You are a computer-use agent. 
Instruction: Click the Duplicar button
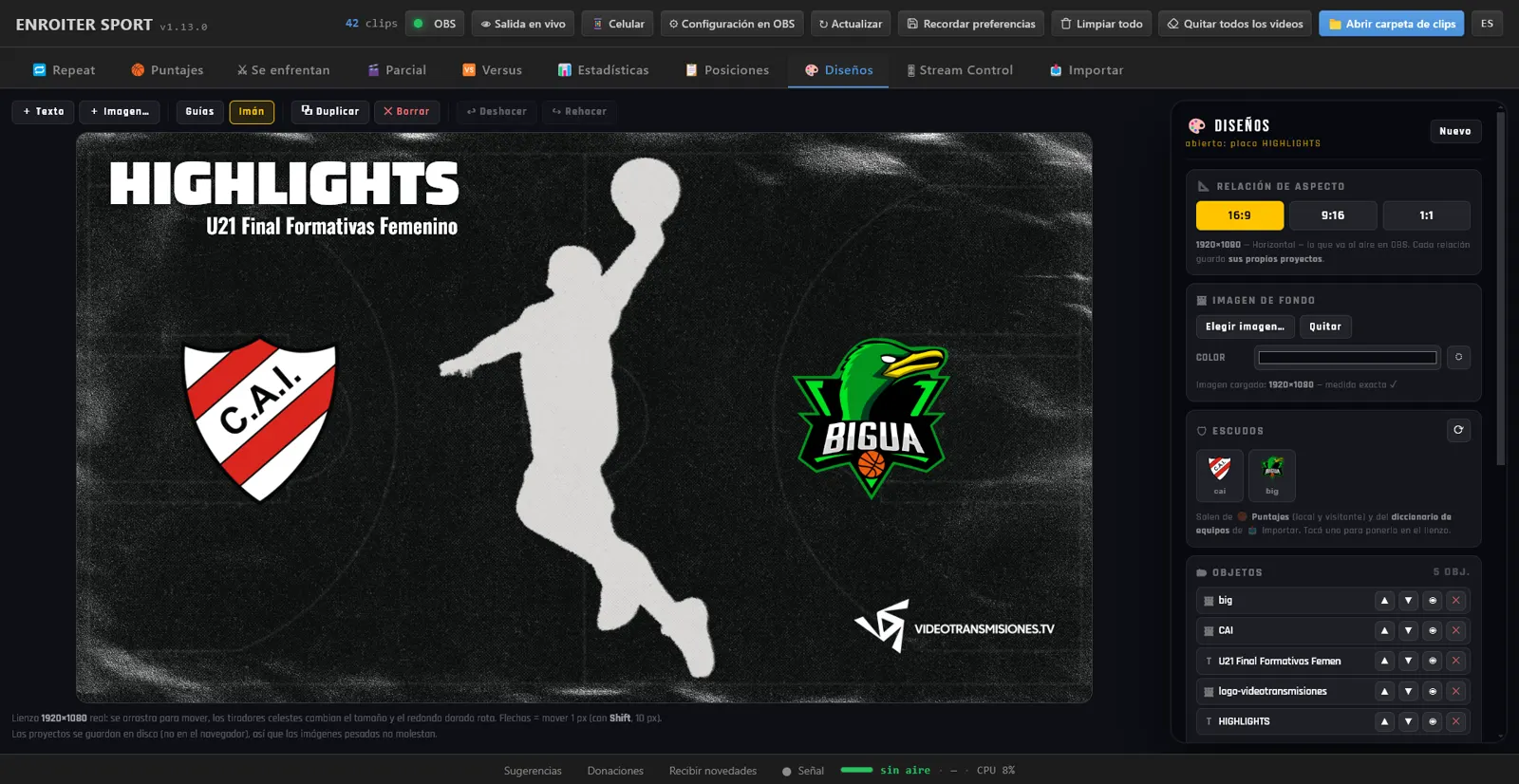point(330,112)
